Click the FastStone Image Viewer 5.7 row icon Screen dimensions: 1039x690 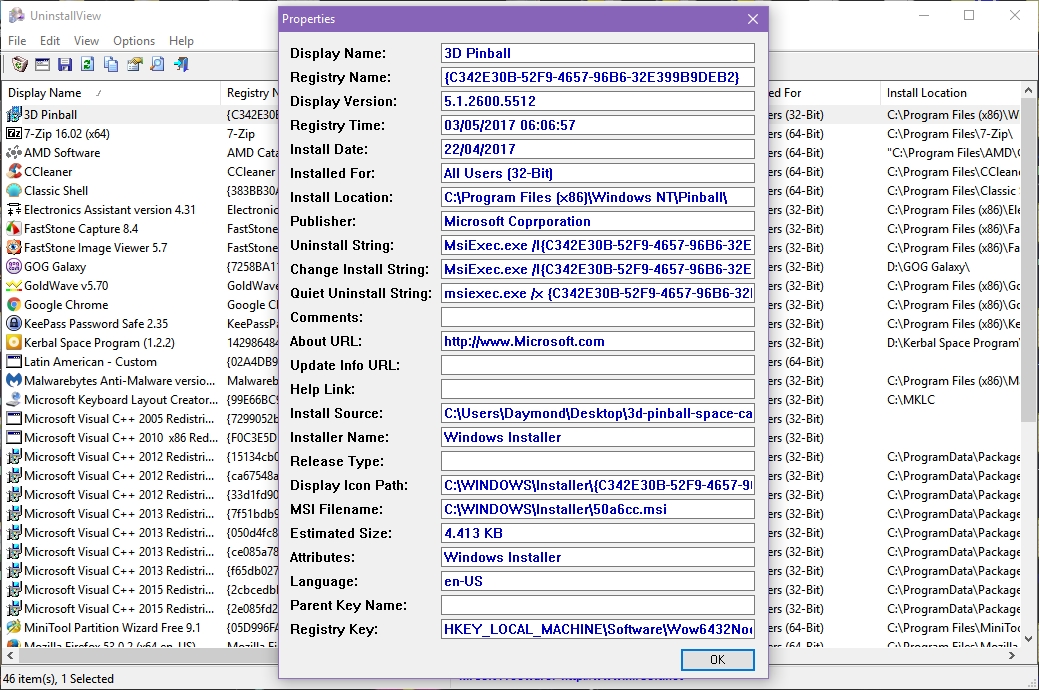(x=14, y=248)
